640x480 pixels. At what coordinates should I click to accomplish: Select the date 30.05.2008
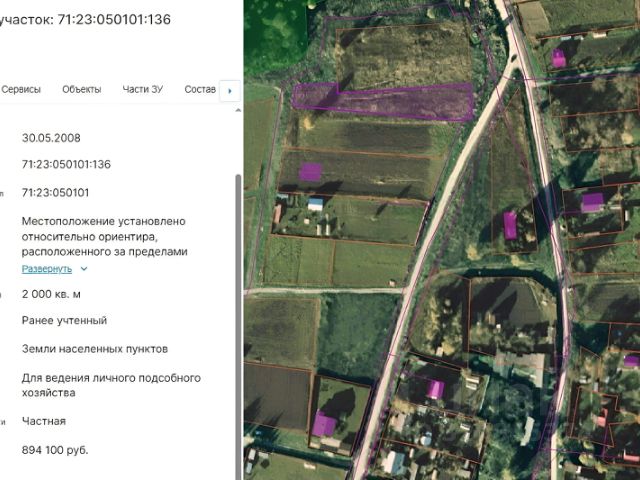(x=51, y=138)
